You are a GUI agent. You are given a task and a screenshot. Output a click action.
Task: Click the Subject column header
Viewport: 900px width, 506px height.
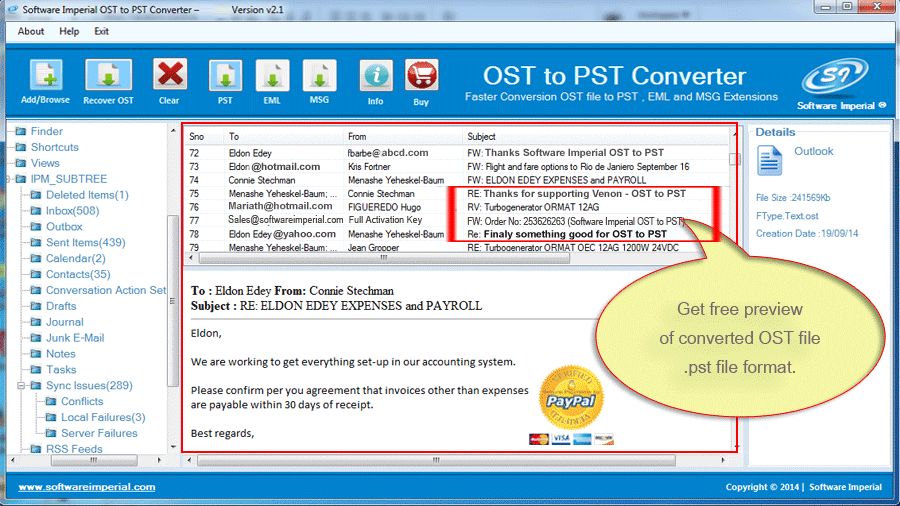[481, 136]
